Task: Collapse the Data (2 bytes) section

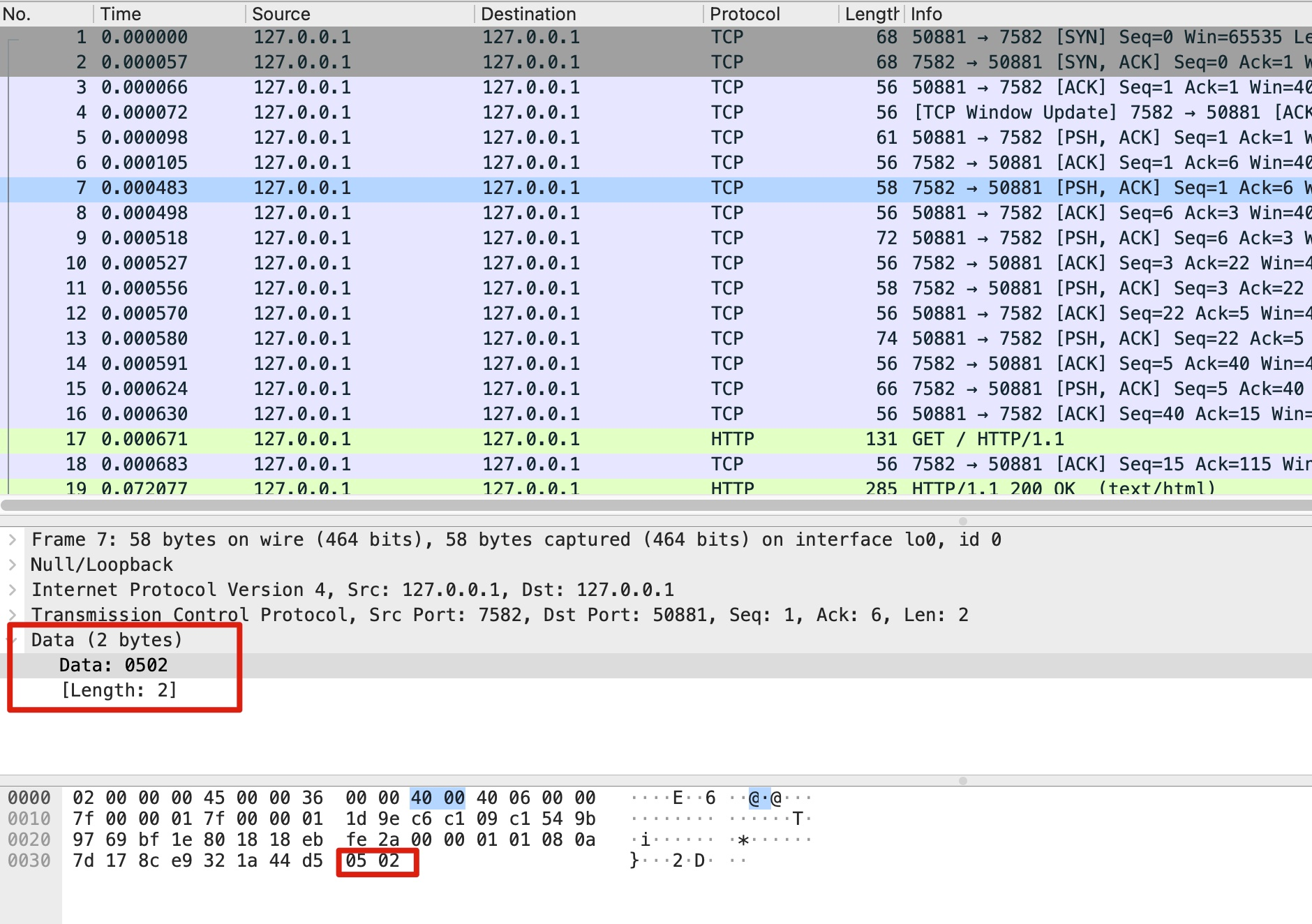Action: [13, 640]
